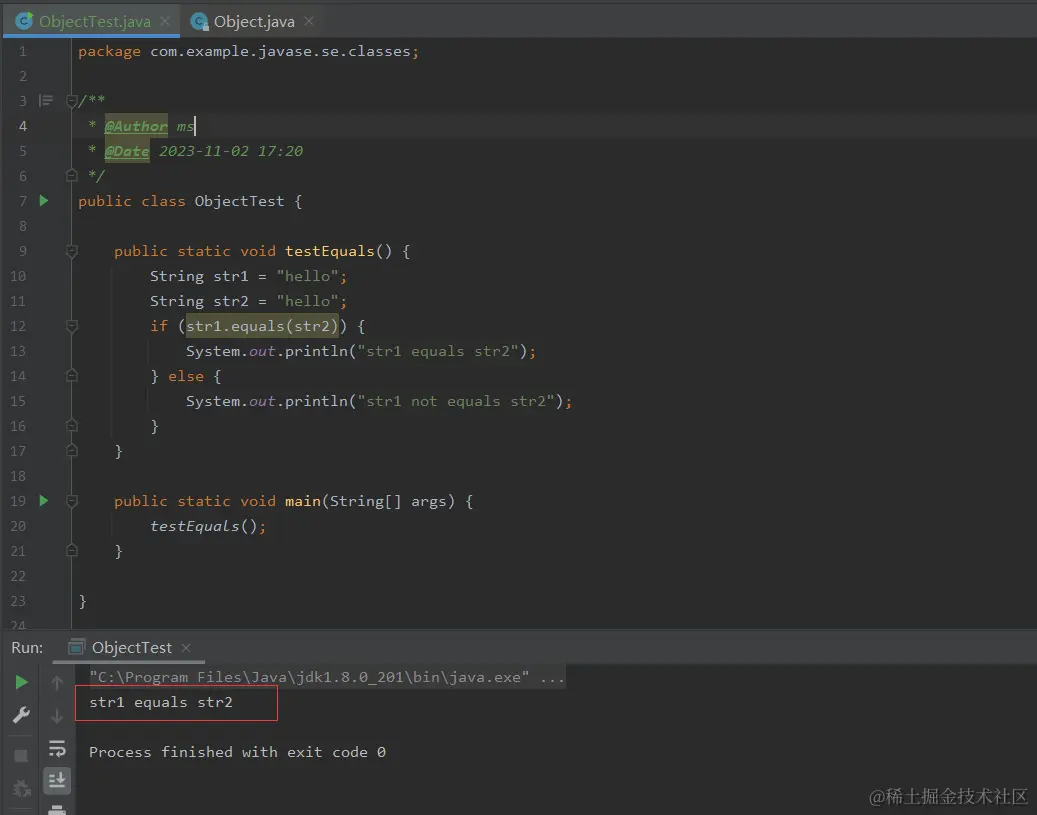Click testEquals() call on line 20
Image resolution: width=1037 pixels, height=815 pixels.
click(x=203, y=527)
